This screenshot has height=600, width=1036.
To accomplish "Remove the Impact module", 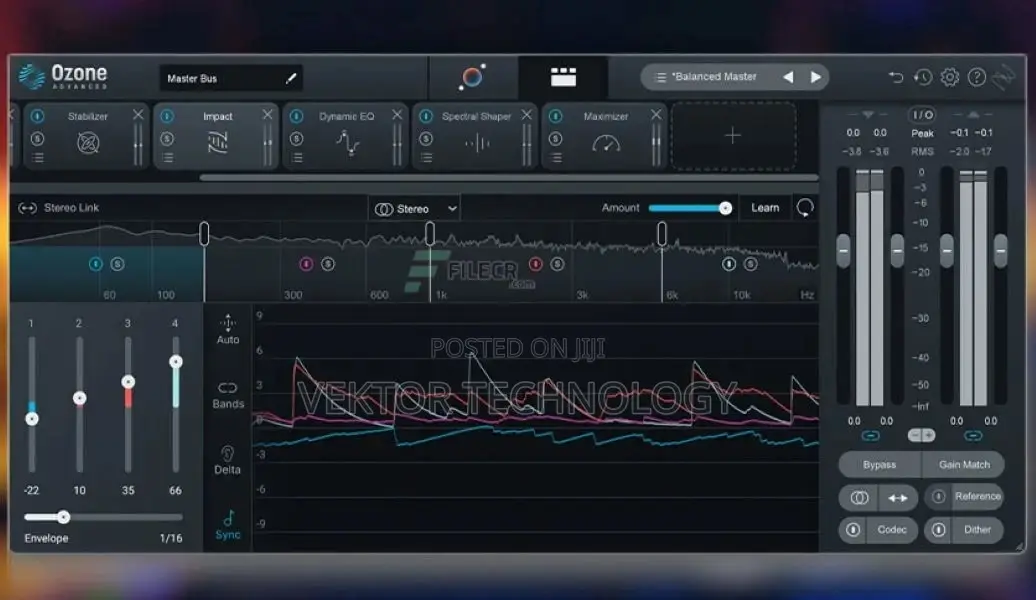I will 267,115.
